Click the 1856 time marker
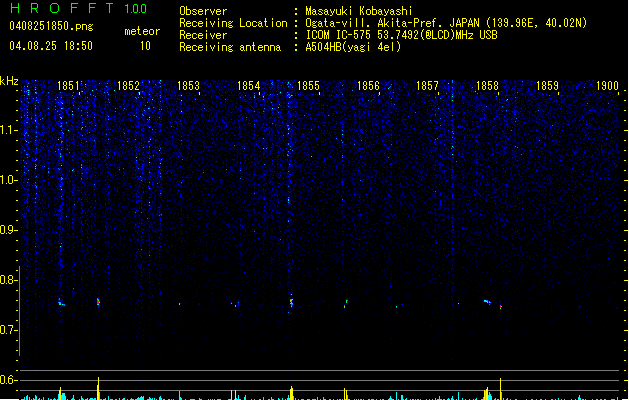 coord(368,86)
